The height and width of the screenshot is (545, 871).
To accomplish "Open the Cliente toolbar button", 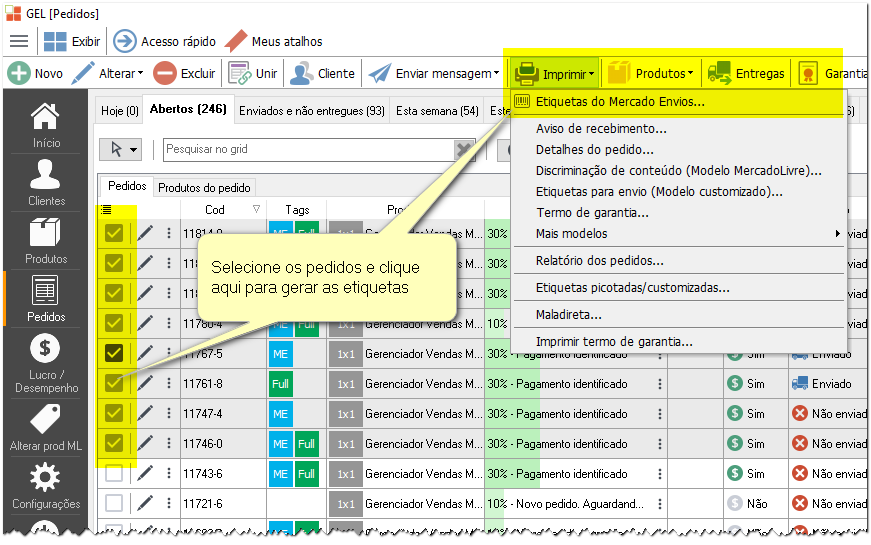I will 322,73.
